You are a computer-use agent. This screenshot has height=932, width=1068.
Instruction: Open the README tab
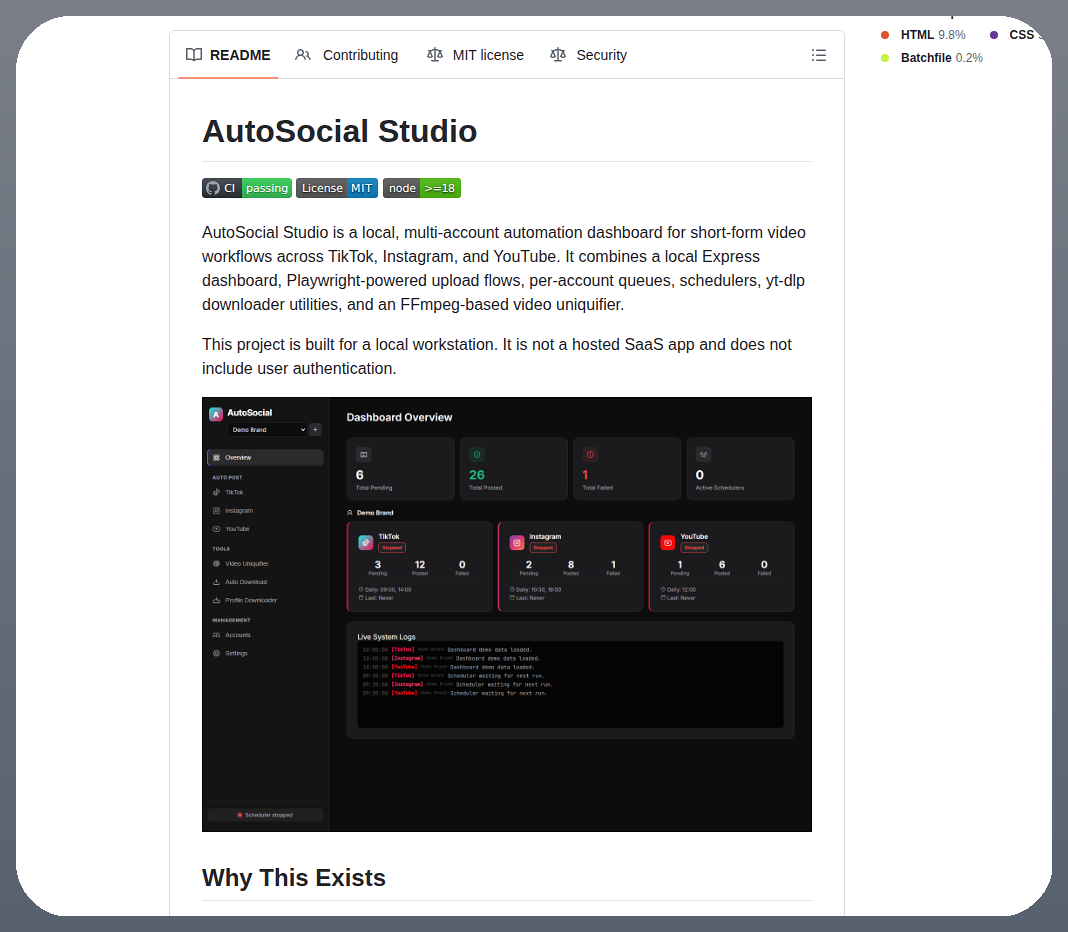(228, 55)
